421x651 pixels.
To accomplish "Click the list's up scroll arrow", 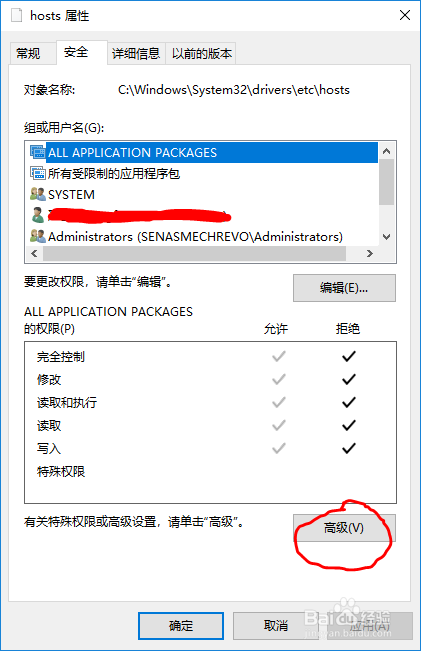I will point(387,151).
